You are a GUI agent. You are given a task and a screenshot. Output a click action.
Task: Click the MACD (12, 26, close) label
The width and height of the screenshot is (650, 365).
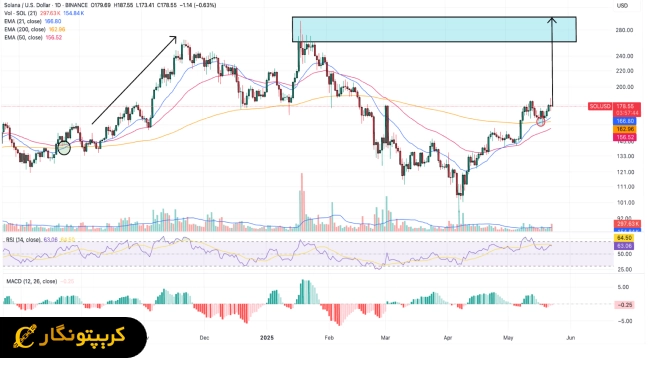(x=32, y=281)
